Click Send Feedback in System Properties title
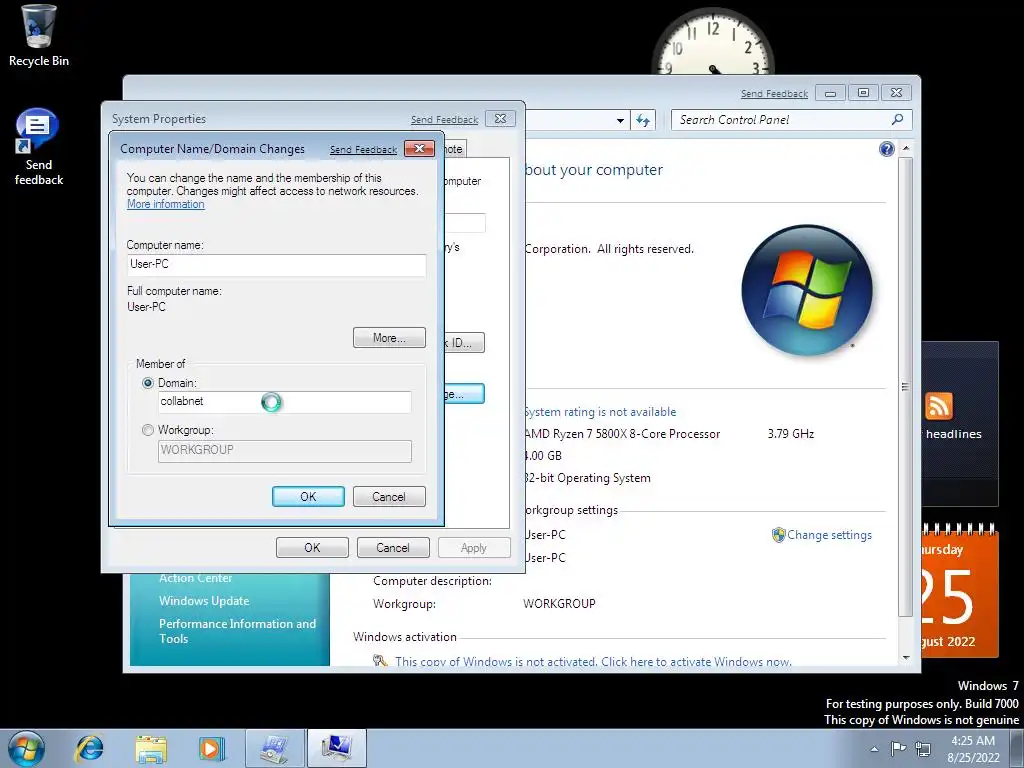The image size is (1024, 768). coord(444,120)
